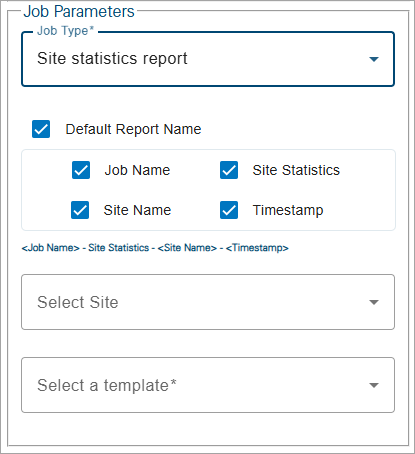The width and height of the screenshot is (415, 454).
Task: Click the Site statistics report selected value
Action: tap(112, 58)
